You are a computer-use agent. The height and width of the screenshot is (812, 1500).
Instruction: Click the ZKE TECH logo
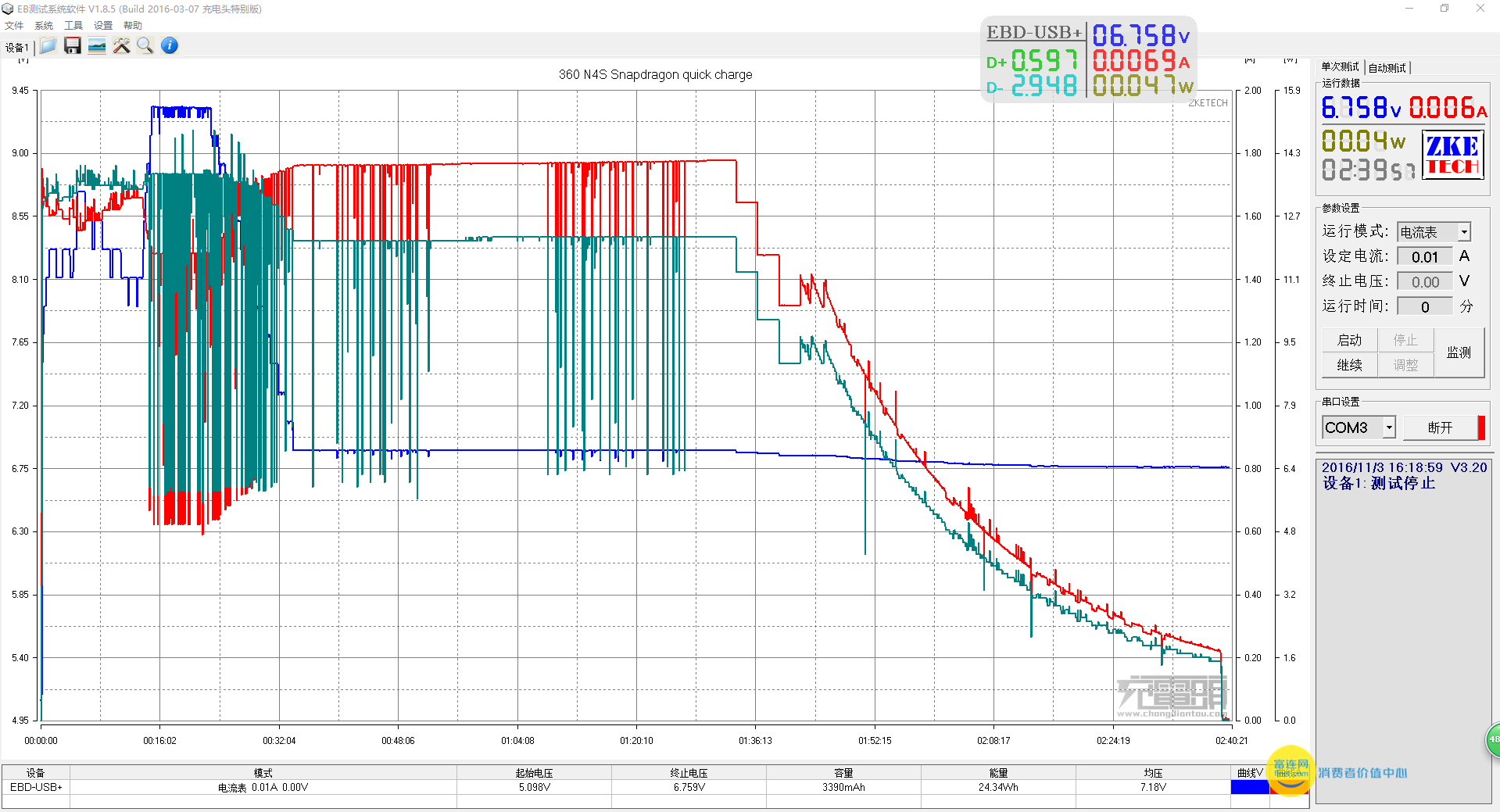click(1452, 155)
